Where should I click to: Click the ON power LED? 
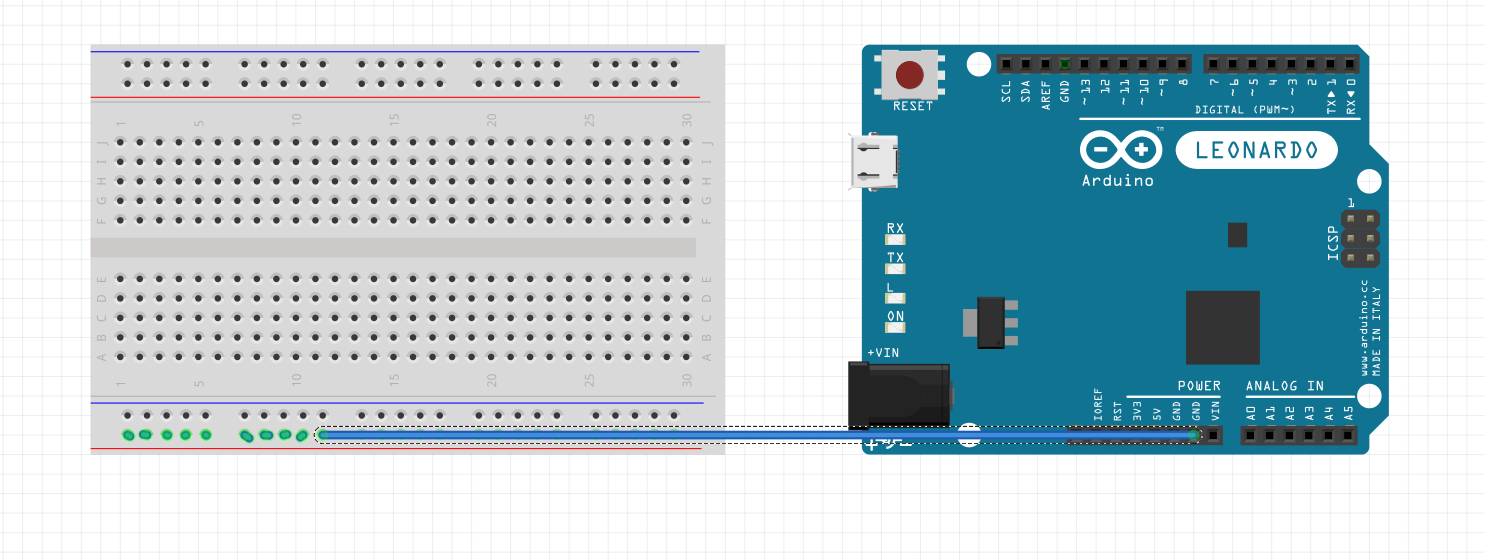(x=895, y=327)
